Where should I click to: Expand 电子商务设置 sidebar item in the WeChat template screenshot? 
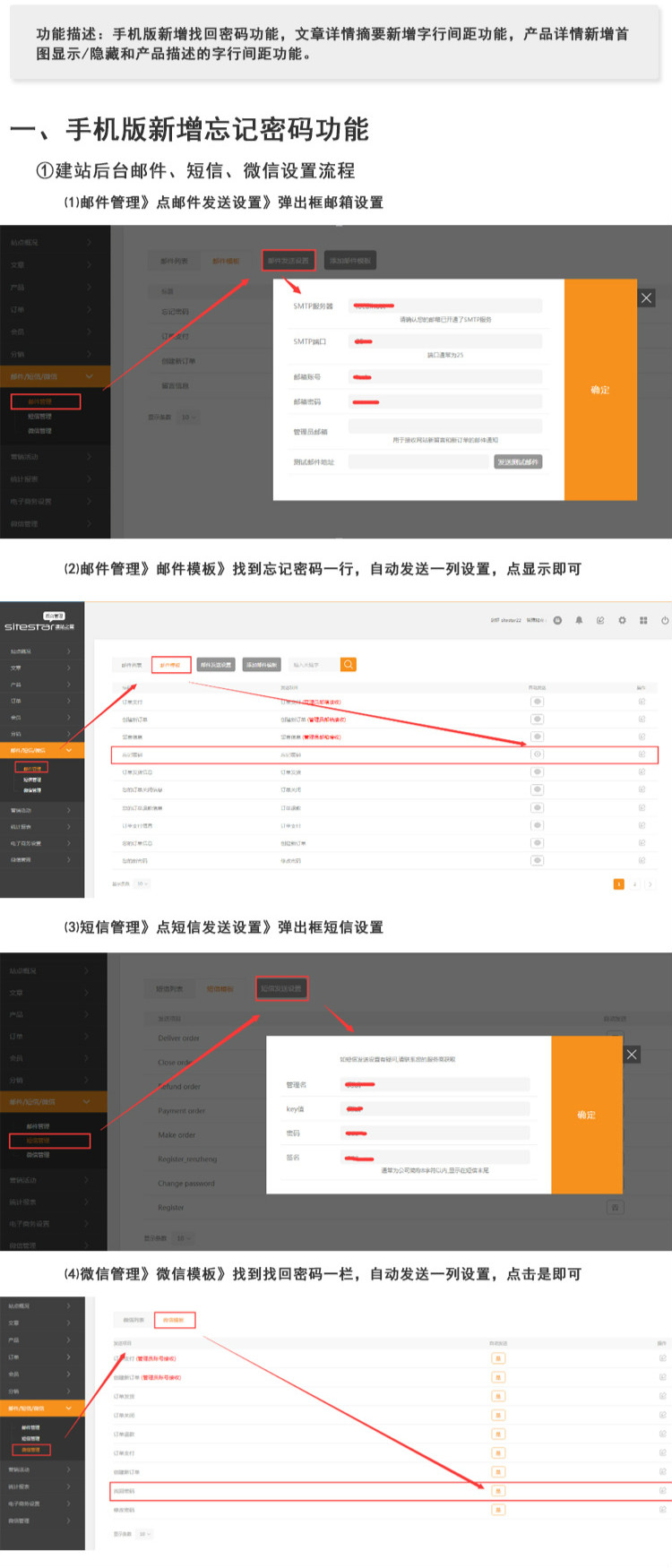42,1503
